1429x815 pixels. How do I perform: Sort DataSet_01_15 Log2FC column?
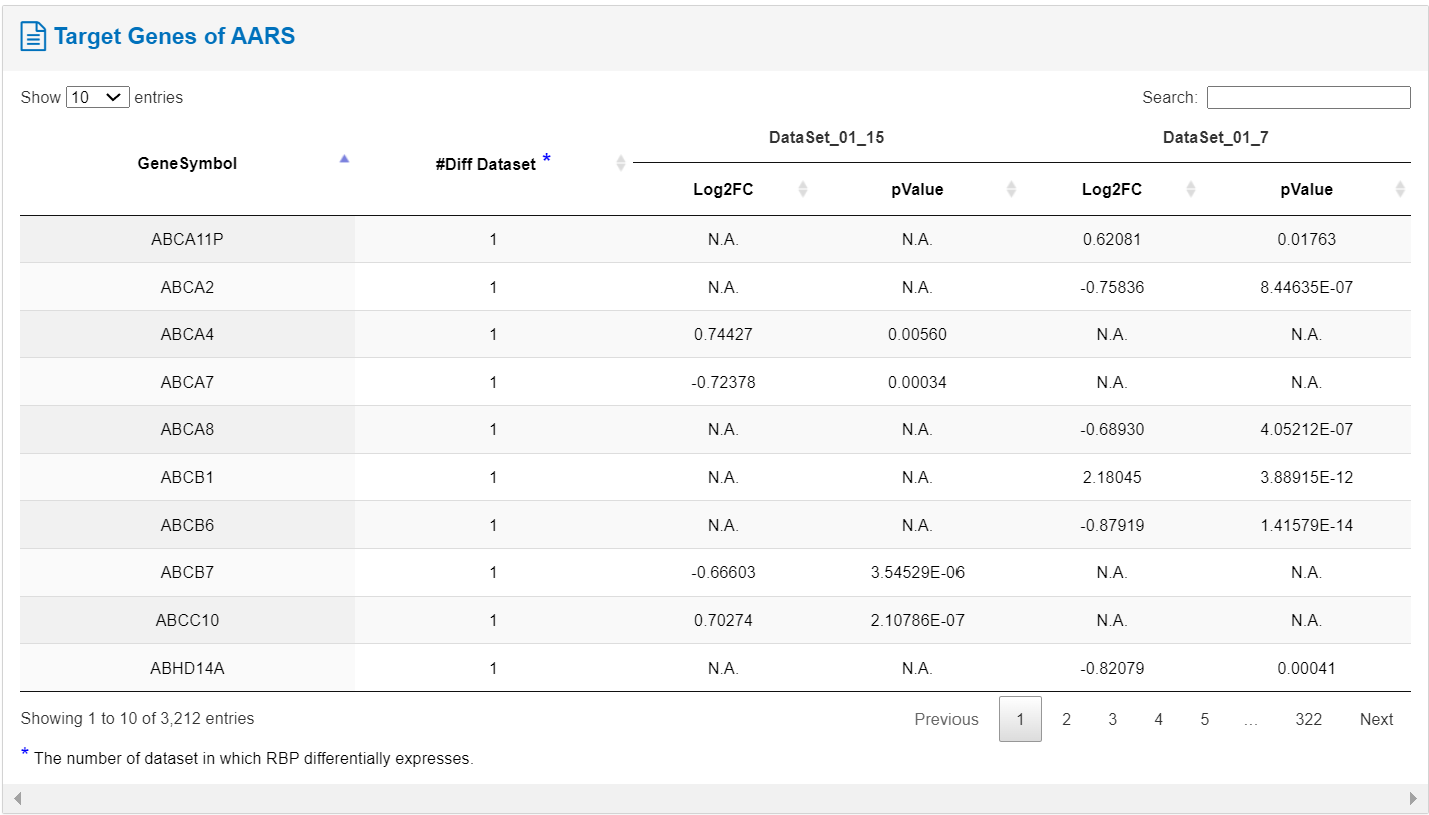(x=802, y=189)
